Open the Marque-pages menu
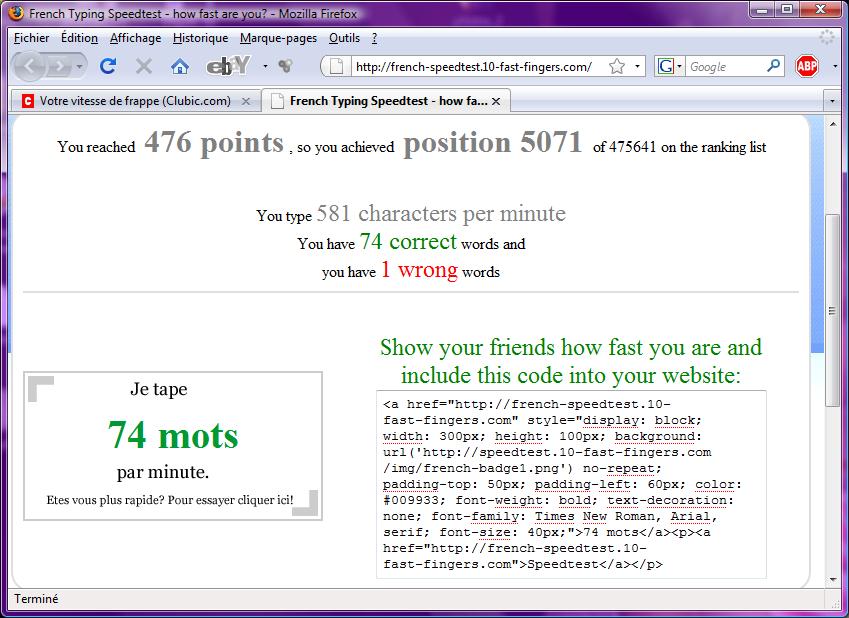Screen dimensions: 849x618 point(278,38)
